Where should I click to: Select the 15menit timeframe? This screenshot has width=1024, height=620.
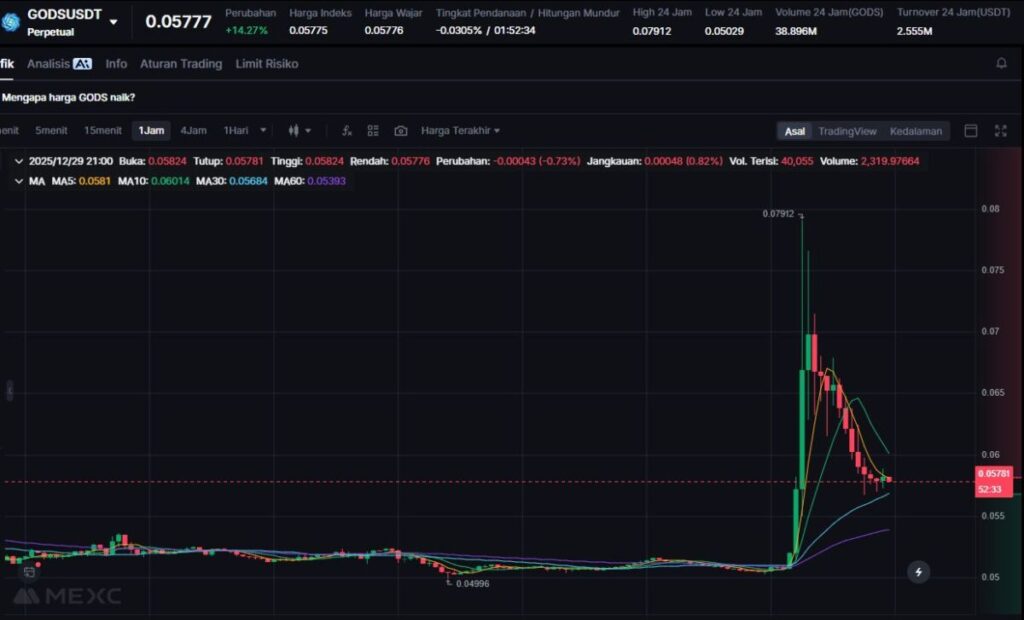tap(103, 131)
